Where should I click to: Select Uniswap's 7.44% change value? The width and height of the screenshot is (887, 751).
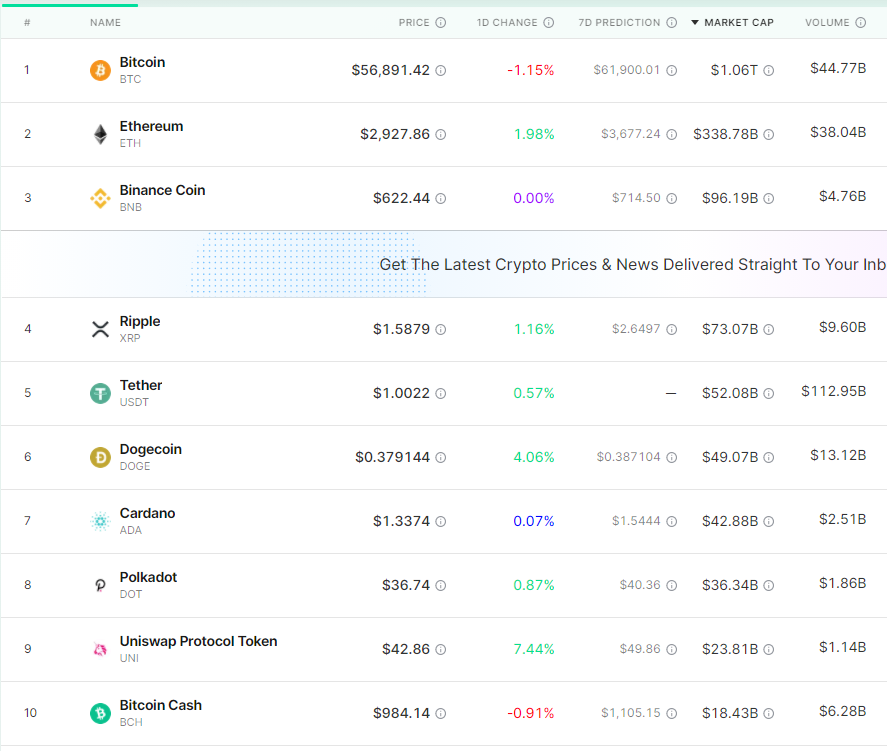coord(533,649)
